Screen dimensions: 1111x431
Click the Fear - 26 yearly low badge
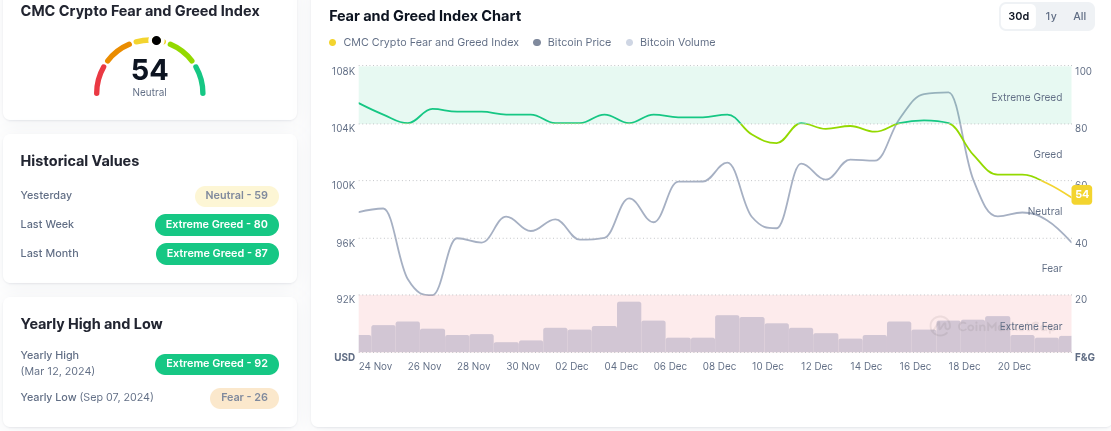[244, 398]
